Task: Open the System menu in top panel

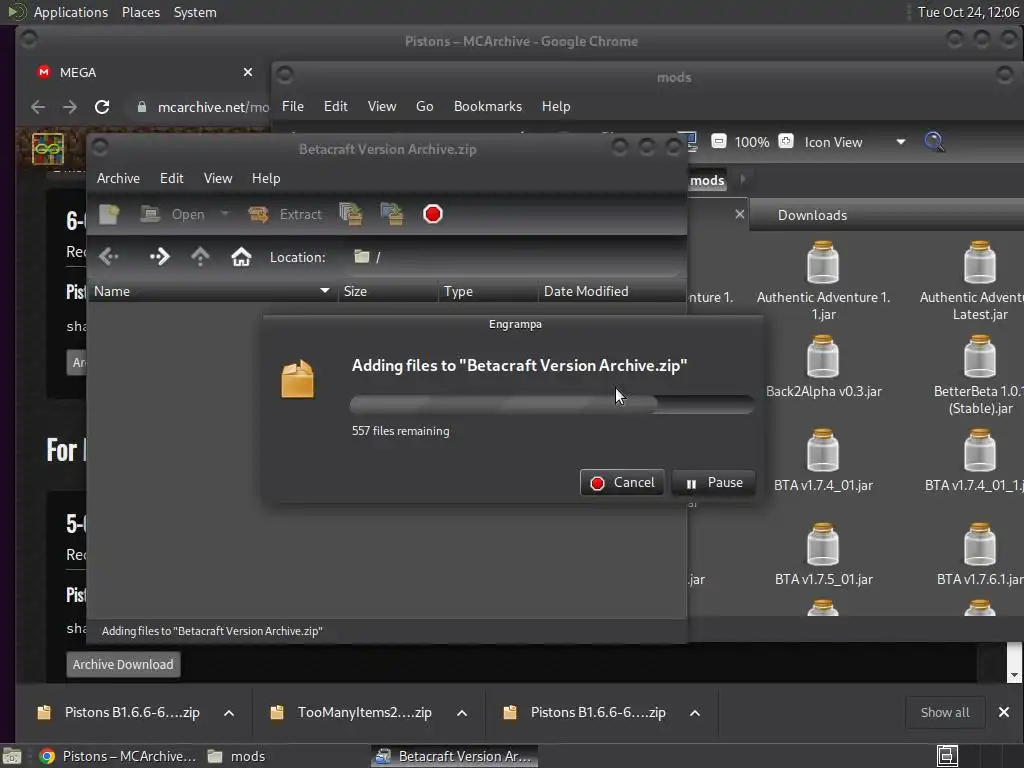Action: (195, 12)
